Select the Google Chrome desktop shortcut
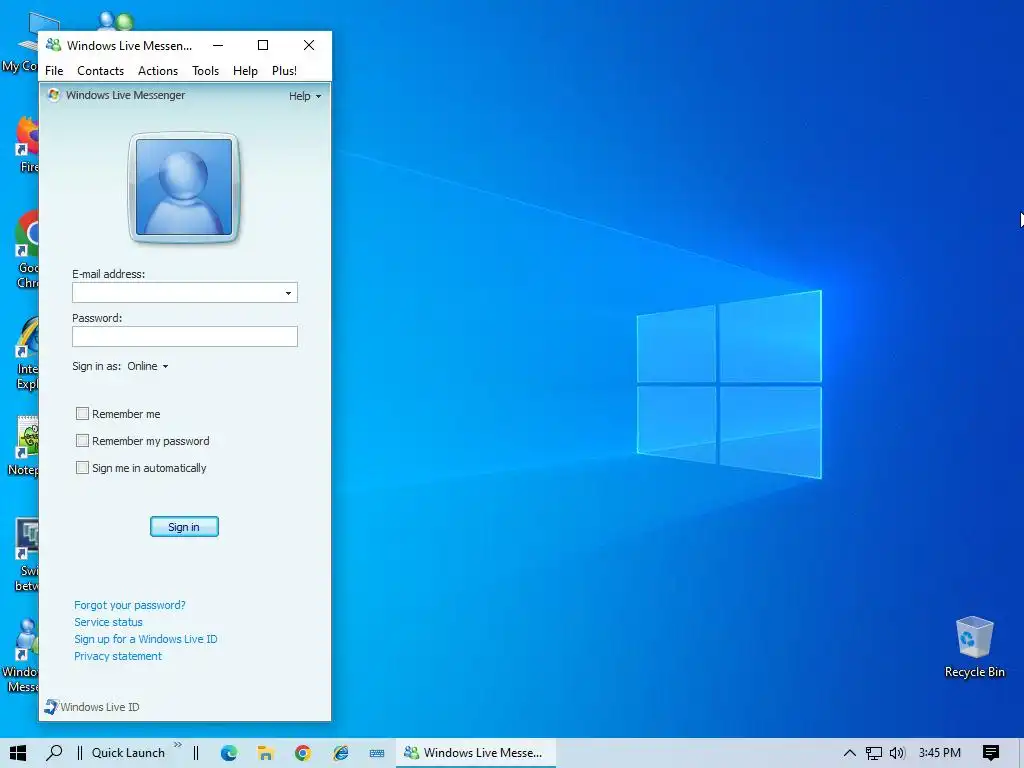Image resolution: width=1024 pixels, height=768 pixels. 26,249
